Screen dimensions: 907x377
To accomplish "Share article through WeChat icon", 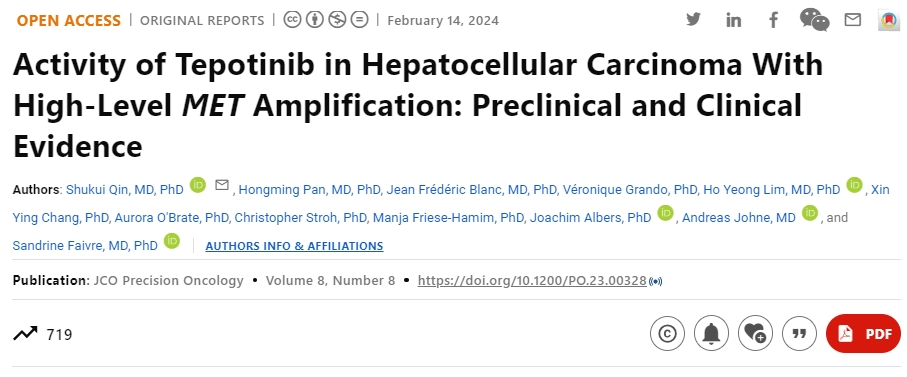I will [814, 20].
